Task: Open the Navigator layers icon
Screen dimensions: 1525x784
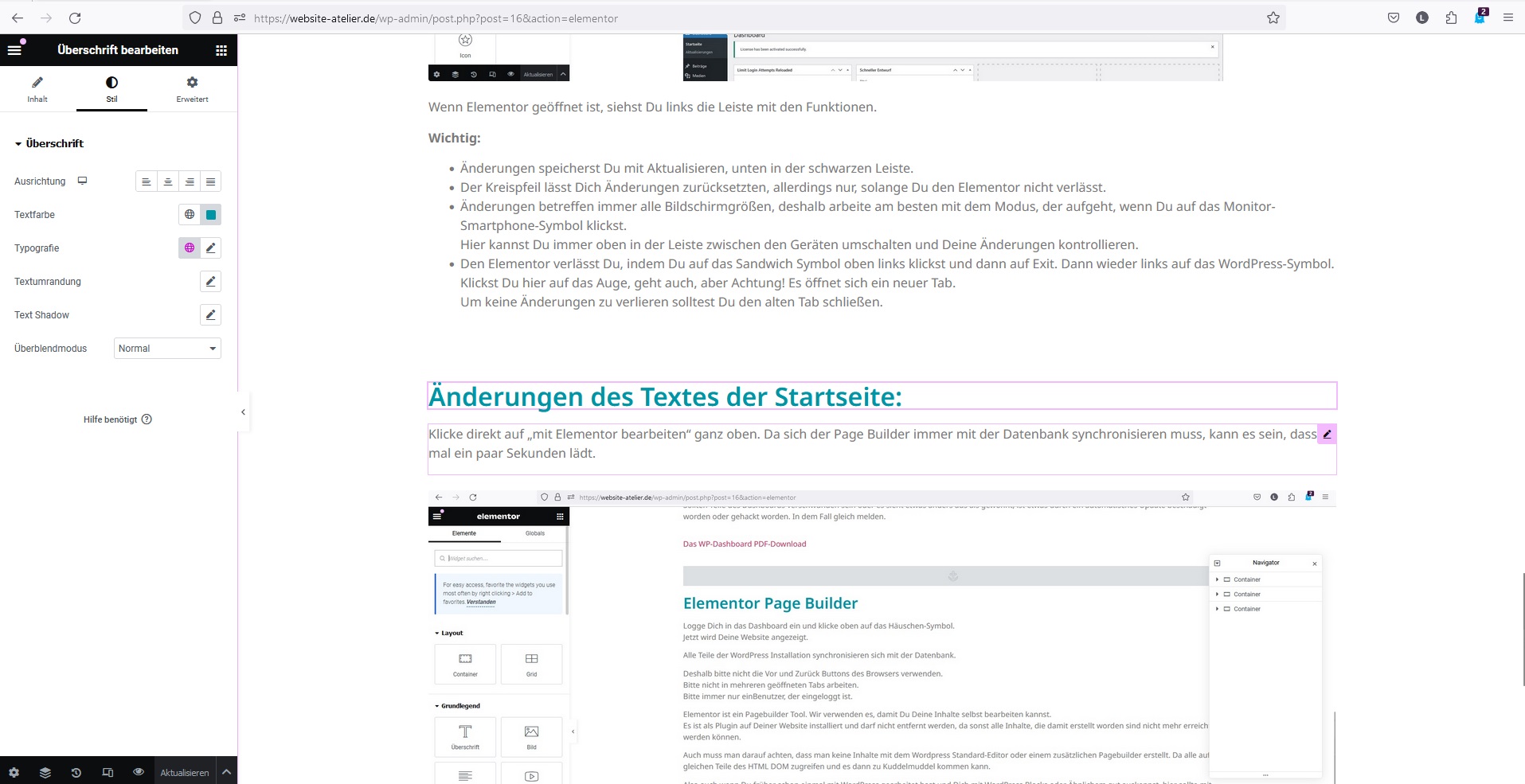Action: 45,772
